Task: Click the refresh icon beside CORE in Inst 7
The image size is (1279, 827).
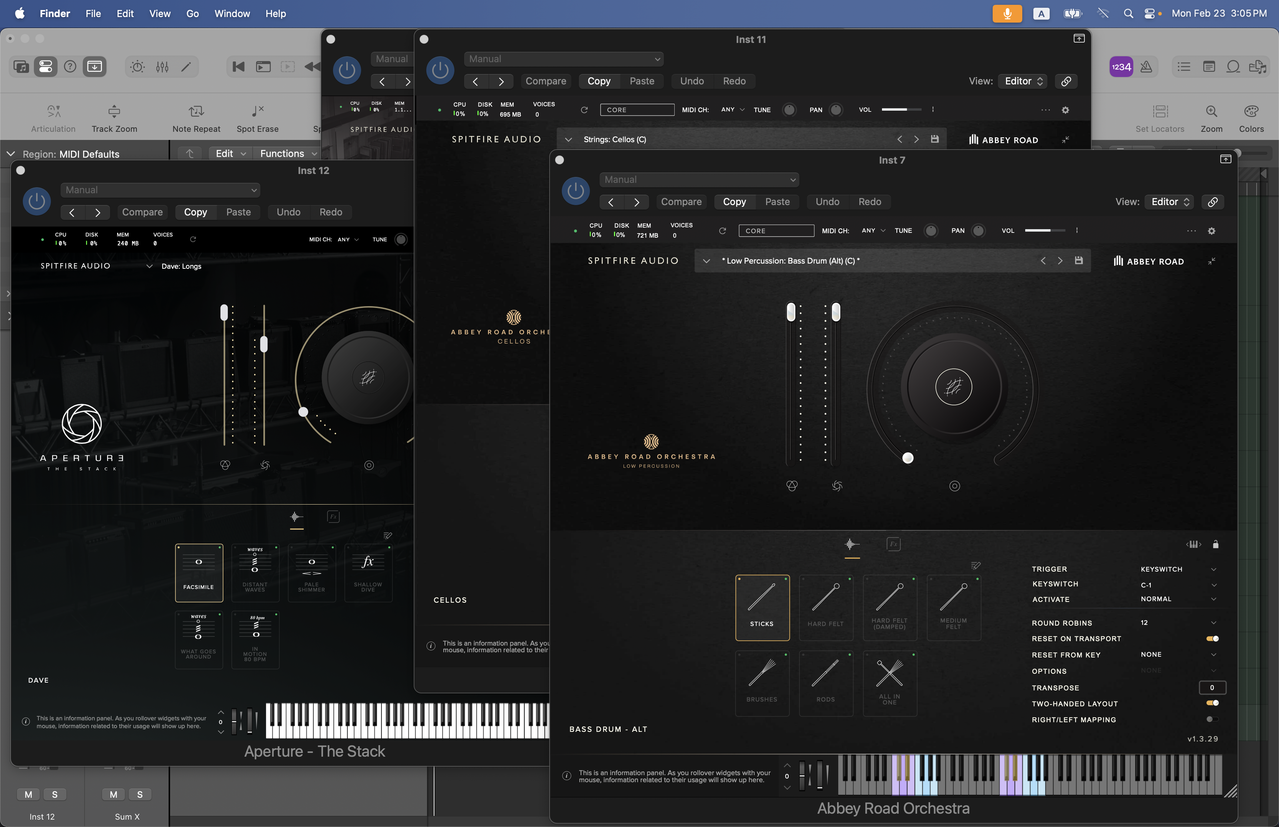Action: point(722,231)
